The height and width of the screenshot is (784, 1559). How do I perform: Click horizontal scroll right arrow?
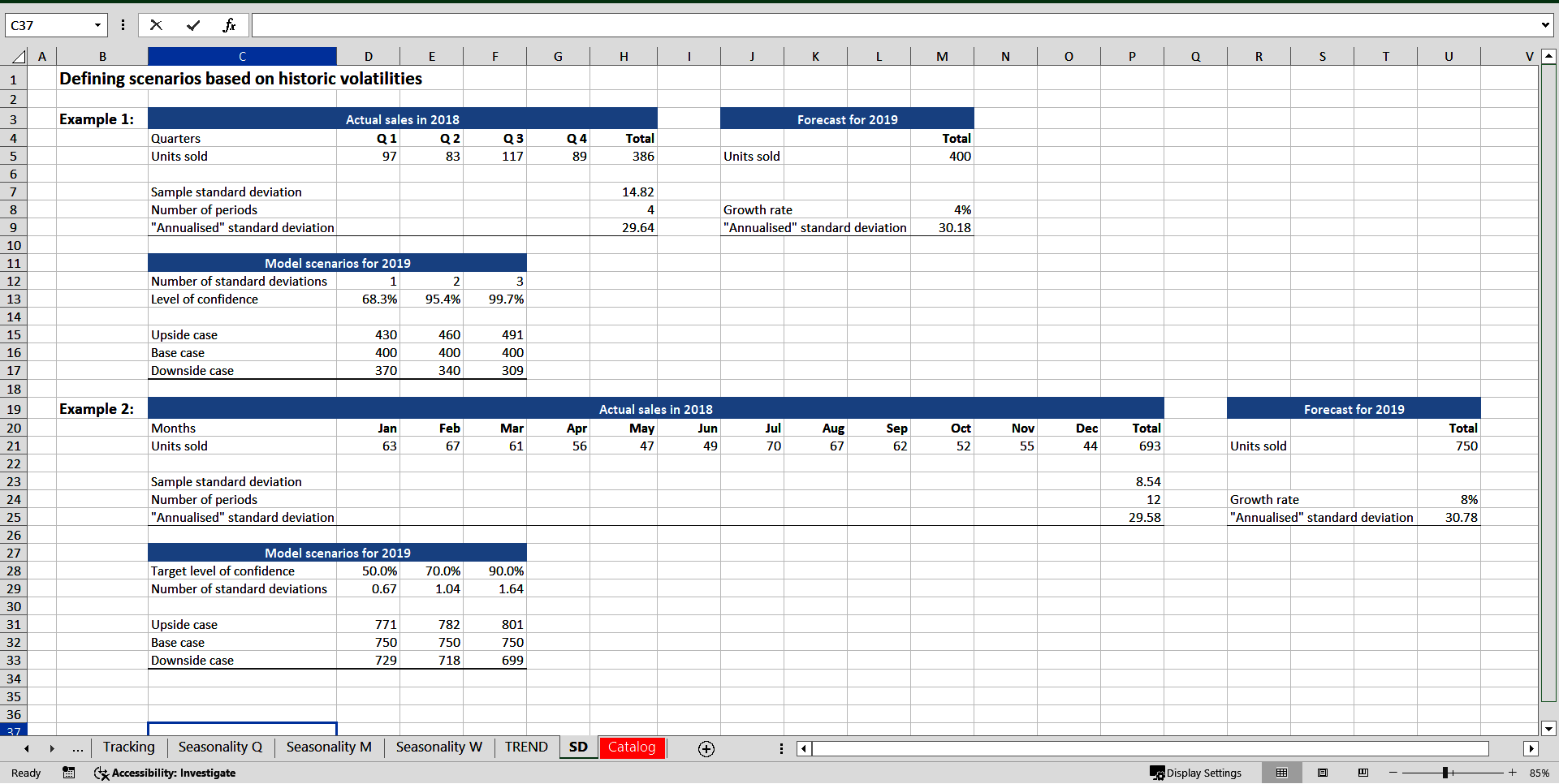[x=1531, y=748]
